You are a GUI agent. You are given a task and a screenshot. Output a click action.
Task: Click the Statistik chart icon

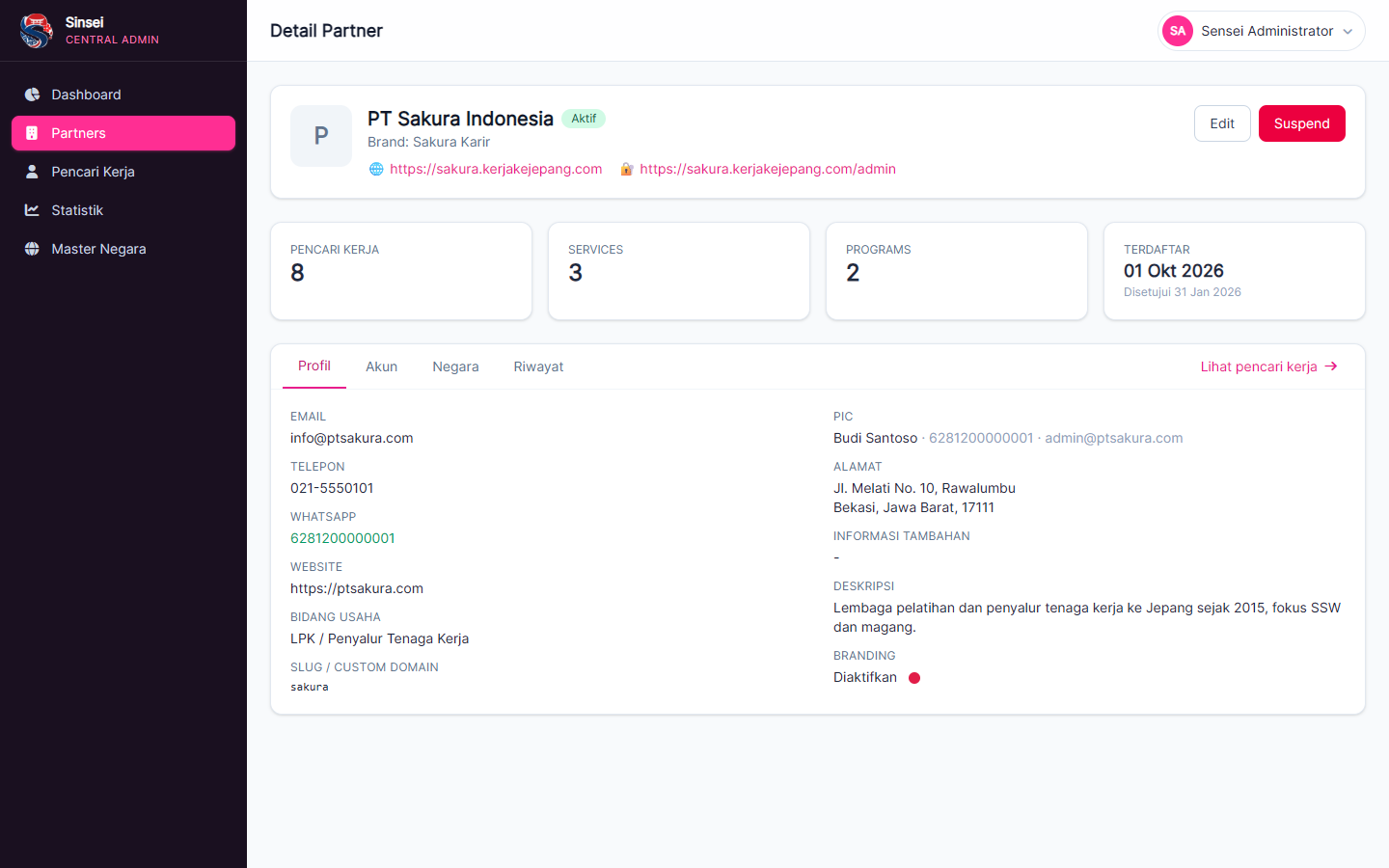[32, 210]
